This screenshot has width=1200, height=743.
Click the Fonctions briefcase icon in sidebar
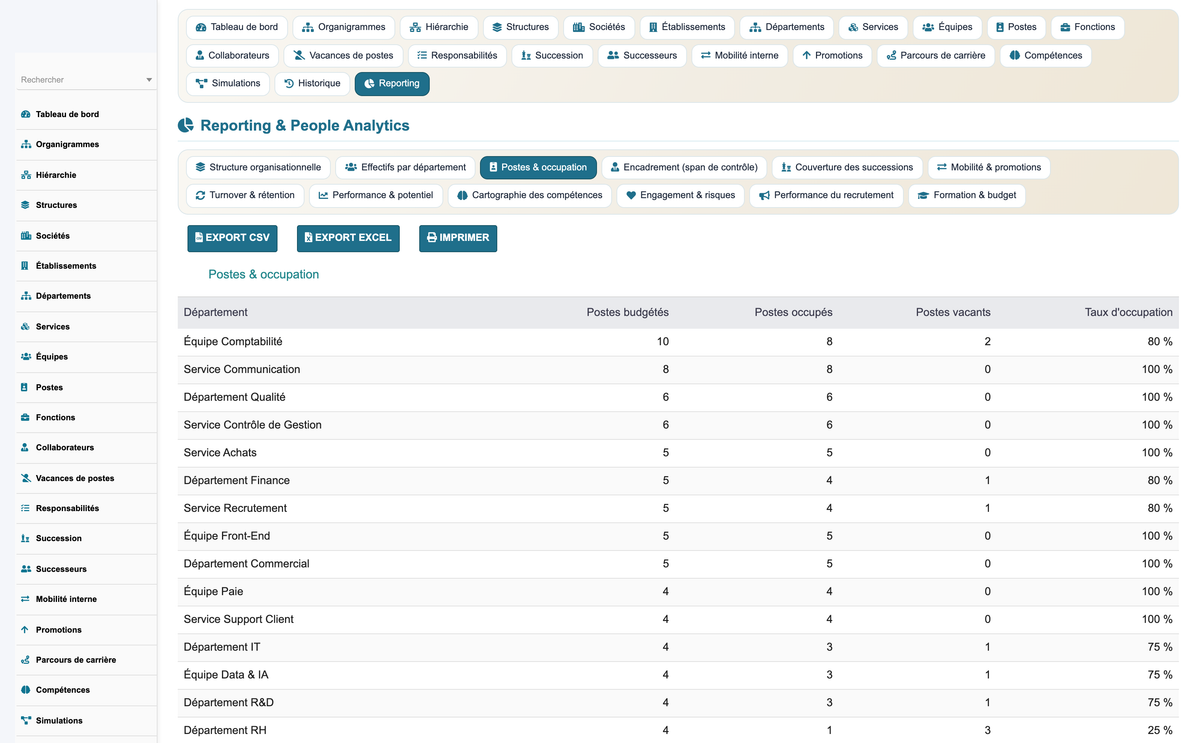tap(25, 417)
